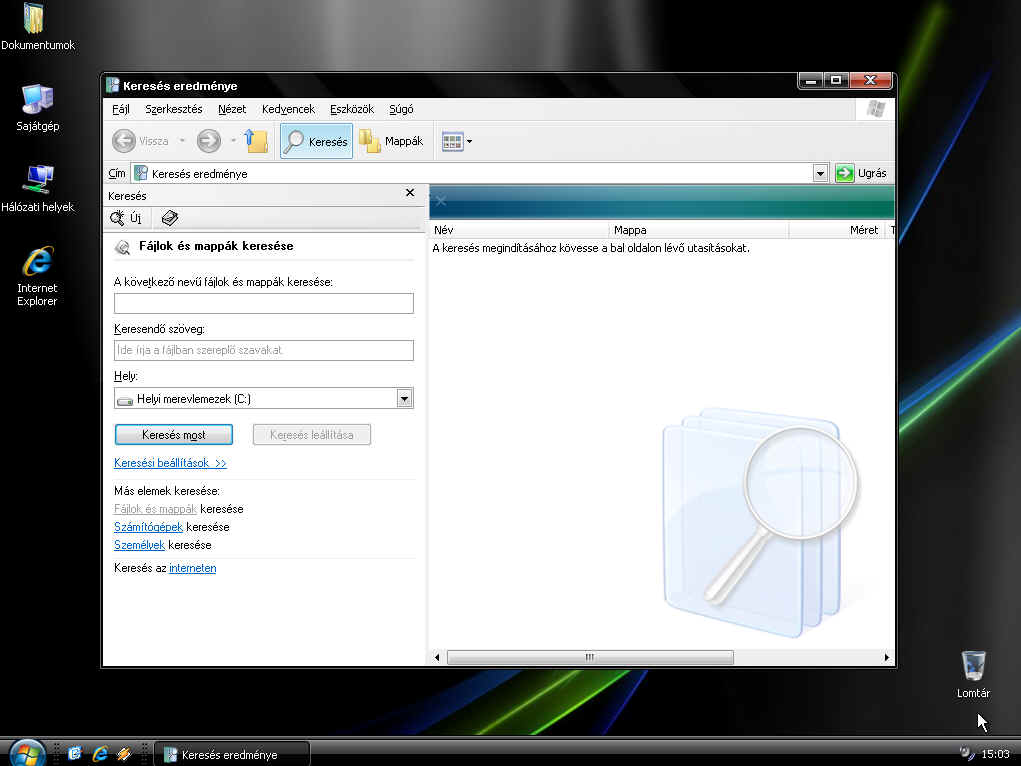The width and height of the screenshot is (1021, 766).
Task: Click the horizontal scrollbar thumb
Action: (590, 657)
